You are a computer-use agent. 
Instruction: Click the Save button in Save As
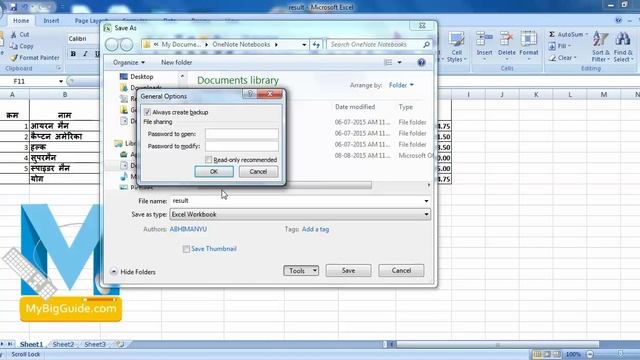point(348,271)
